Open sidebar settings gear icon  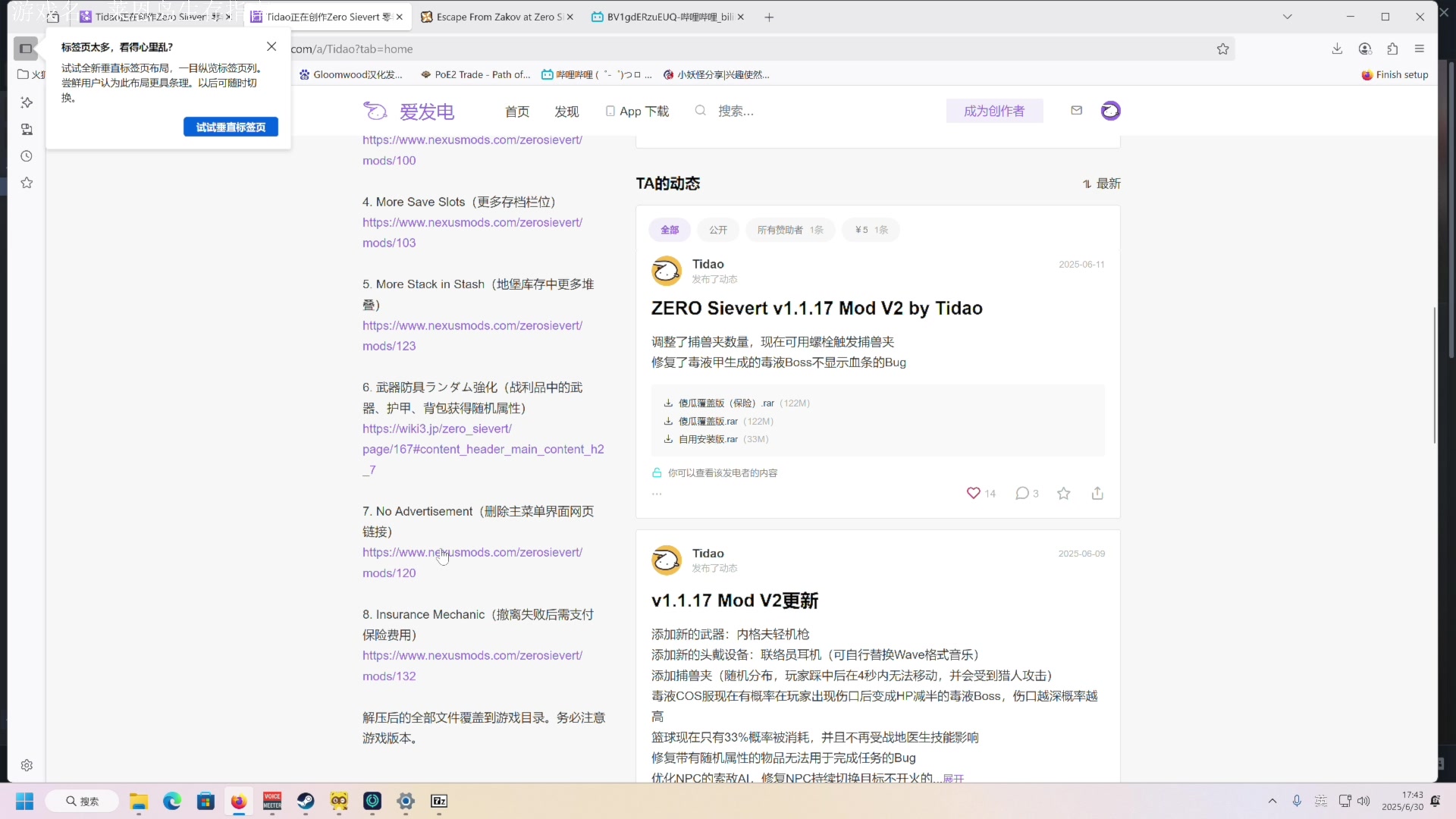coord(27,765)
